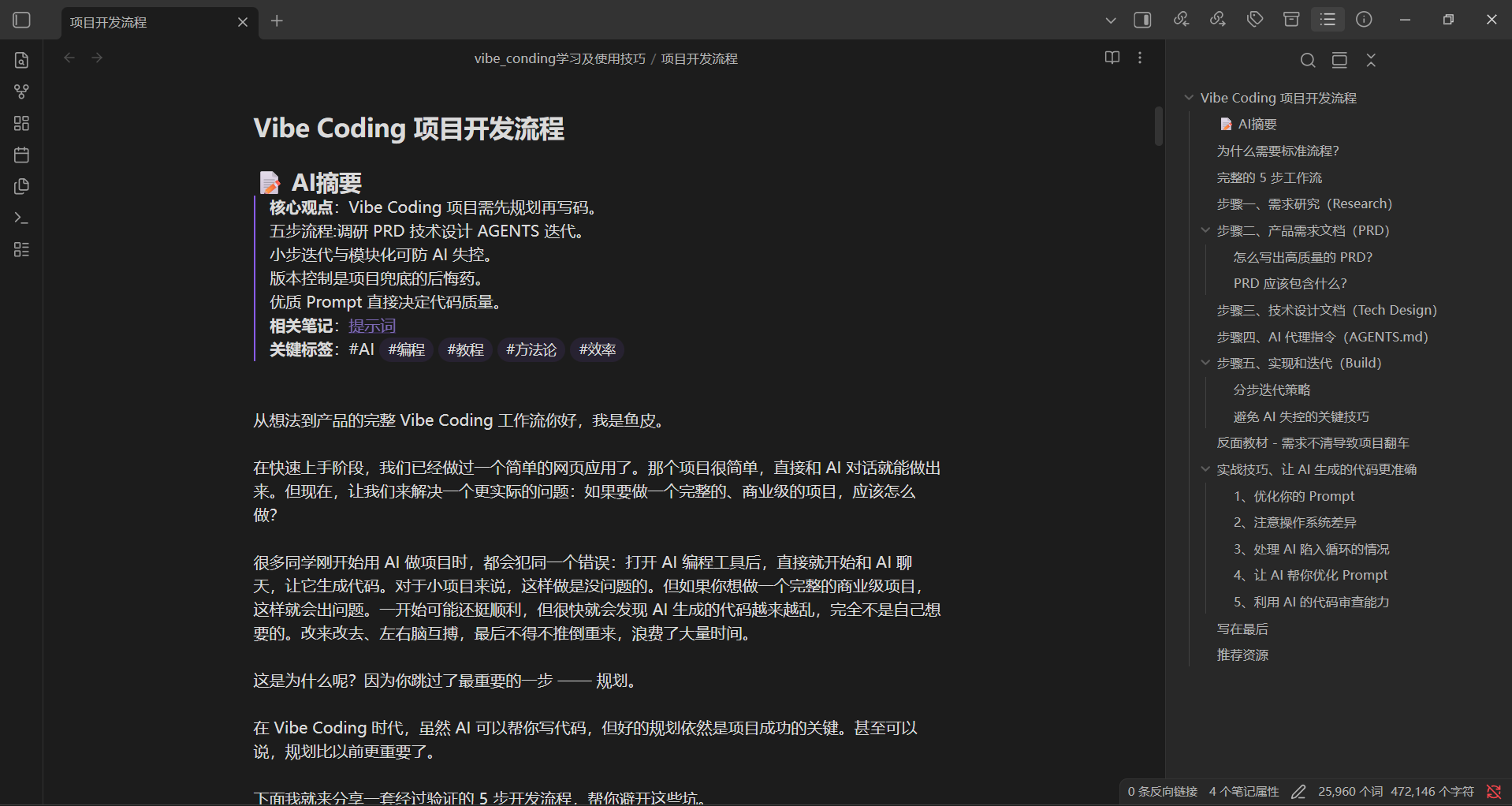Open note more options menu
This screenshot has width=1512, height=806.
point(1140,58)
